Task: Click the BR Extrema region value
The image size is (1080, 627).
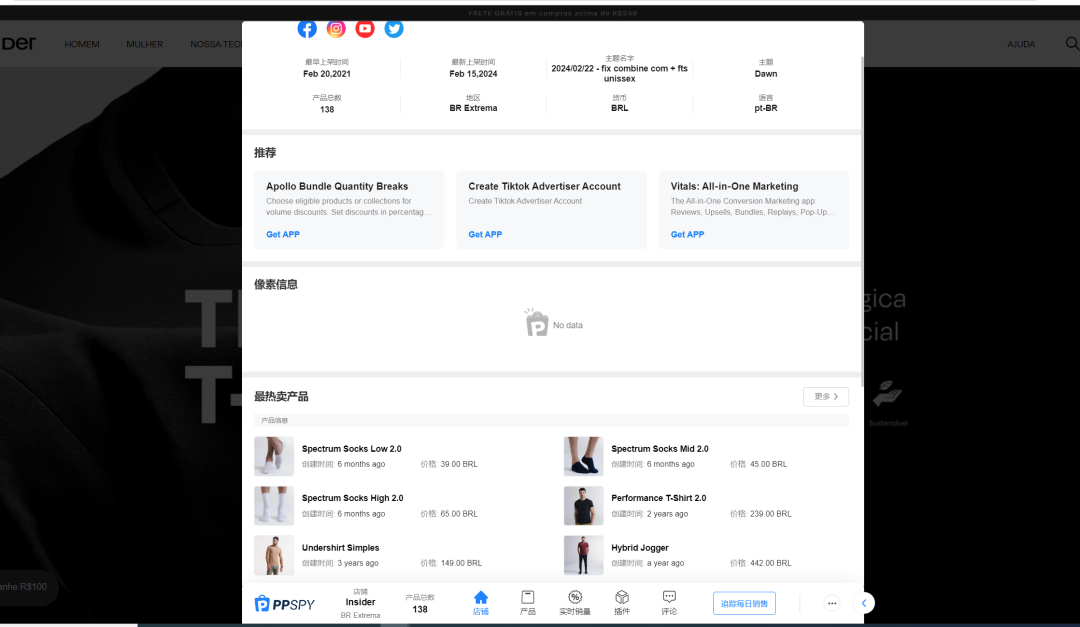Action: point(473,108)
